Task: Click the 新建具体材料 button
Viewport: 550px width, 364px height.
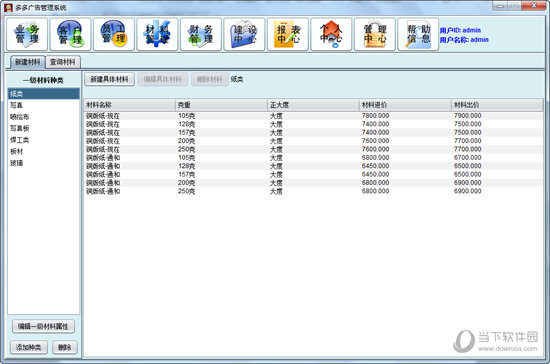Action: tap(109, 79)
